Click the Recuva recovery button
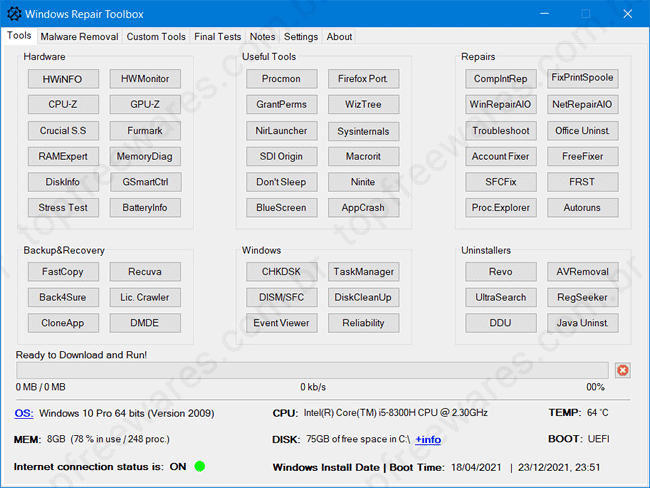Image resolution: width=650 pixels, height=488 pixels. pyautogui.click(x=144, y=272)
